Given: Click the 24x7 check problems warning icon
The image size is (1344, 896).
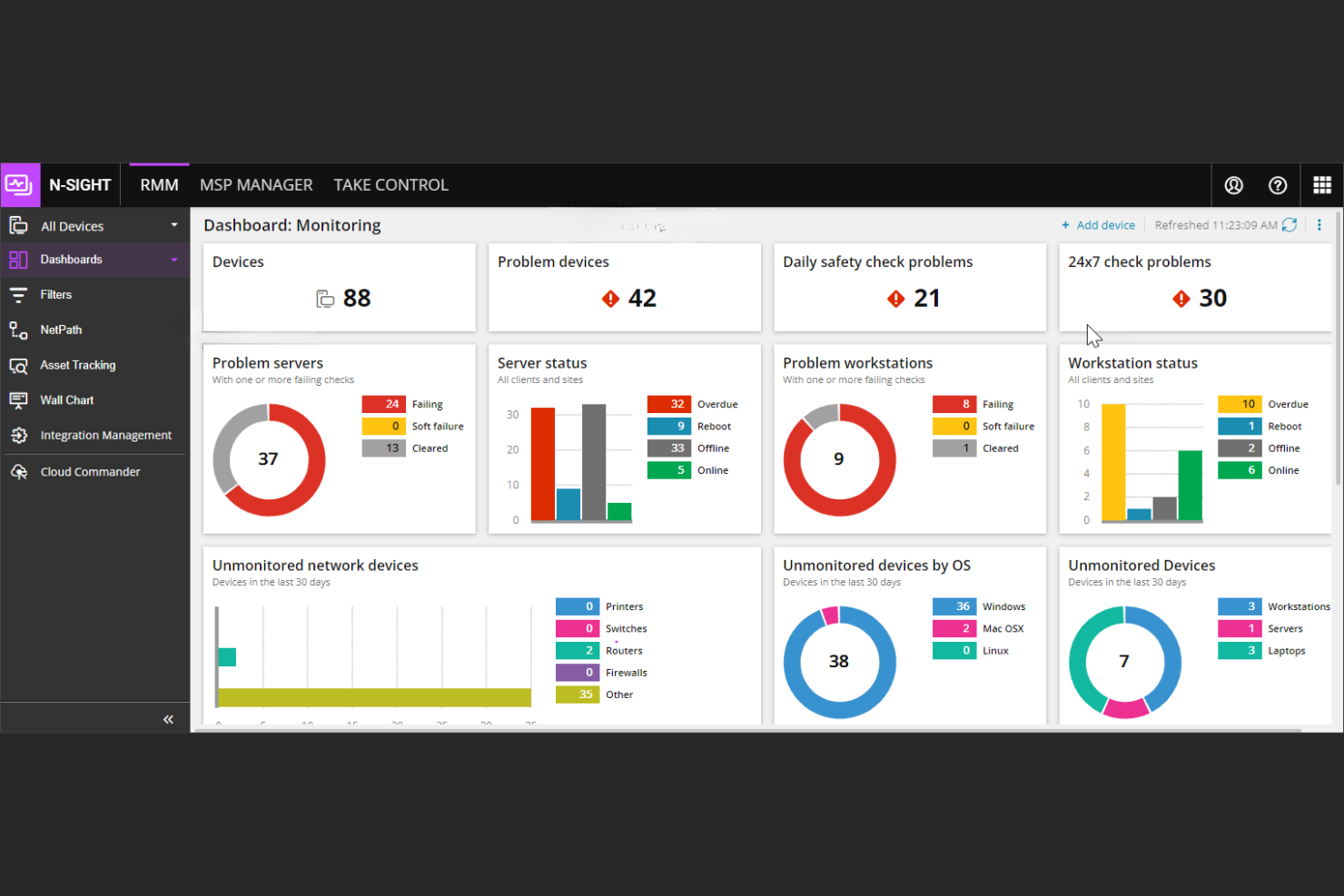Looking at the screenshot, I should pyautogui.click(x=1181, y=299).
